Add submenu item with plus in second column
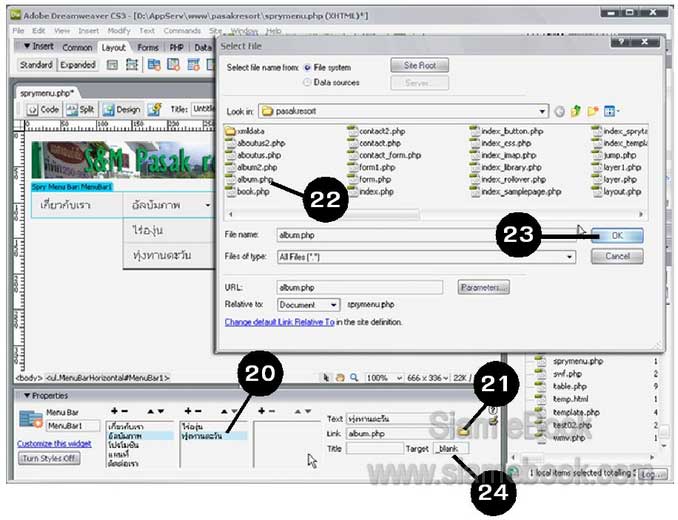This screenshot has height=520, width=678. coord(188,411)
